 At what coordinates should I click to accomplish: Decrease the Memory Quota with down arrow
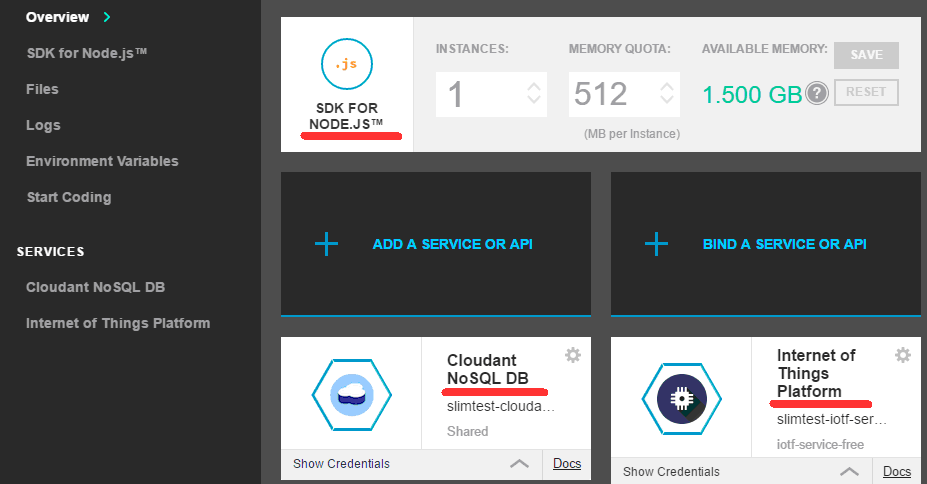tap(667, 100)
